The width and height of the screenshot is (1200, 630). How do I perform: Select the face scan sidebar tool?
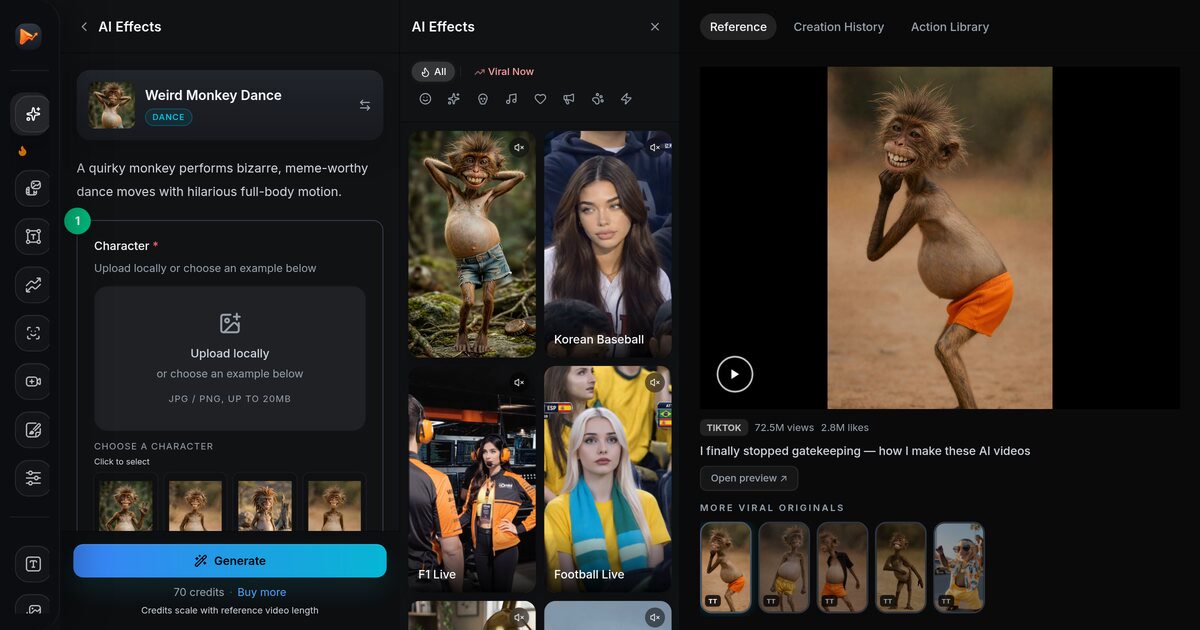pyautogui.click(x=33, y=333)
